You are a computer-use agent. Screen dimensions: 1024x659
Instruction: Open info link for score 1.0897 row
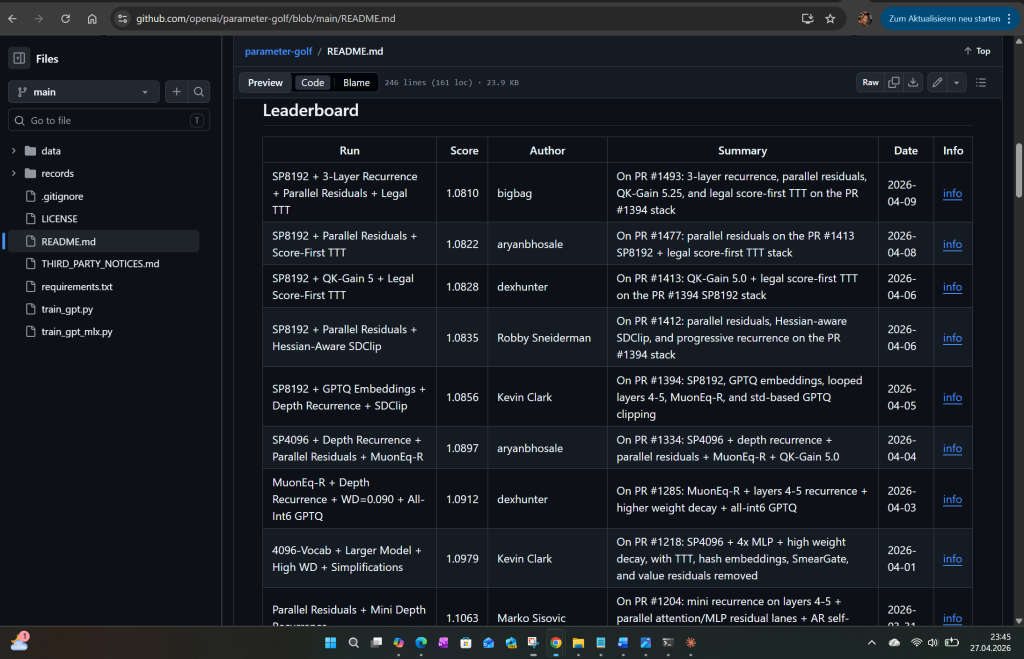tap(952, 448)
